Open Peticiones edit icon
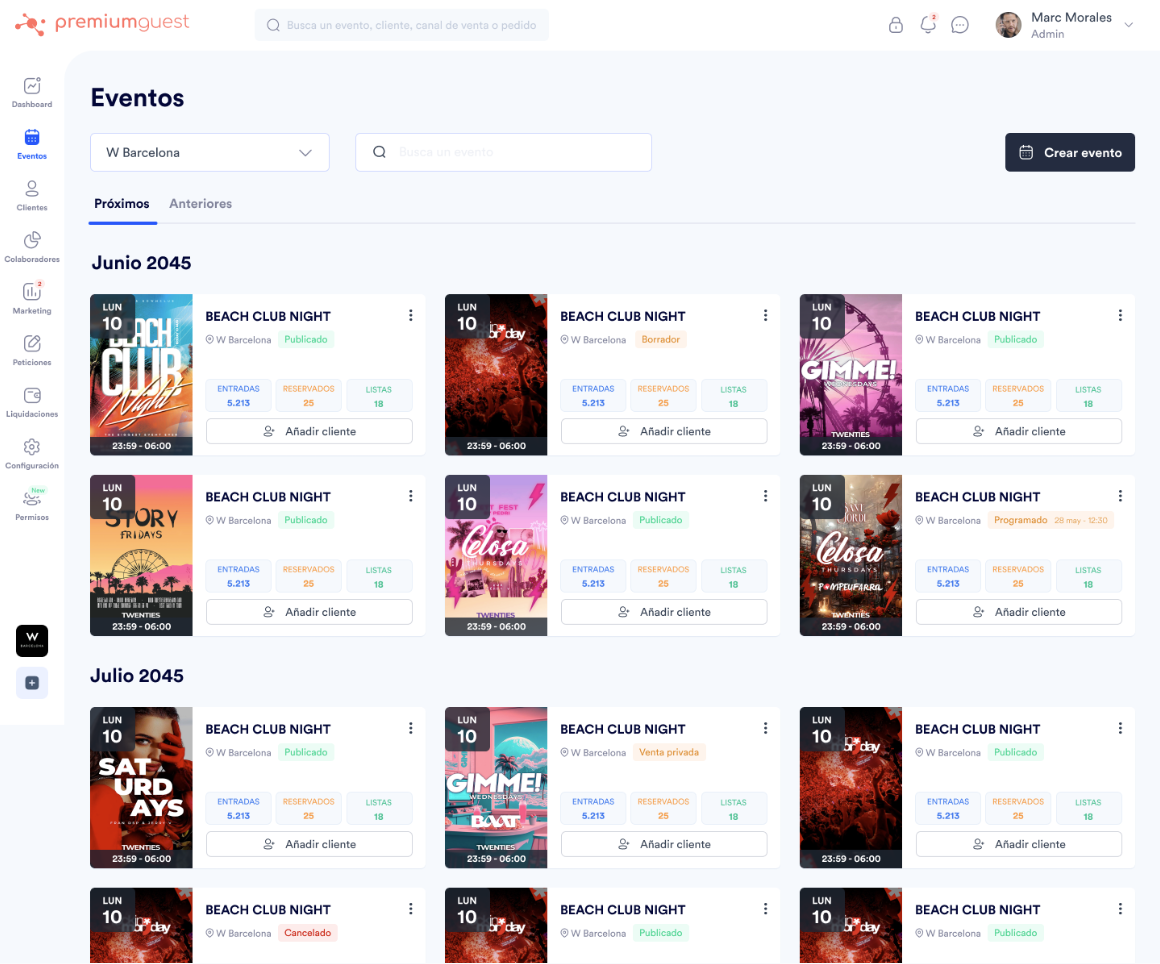 click(32, 343)
